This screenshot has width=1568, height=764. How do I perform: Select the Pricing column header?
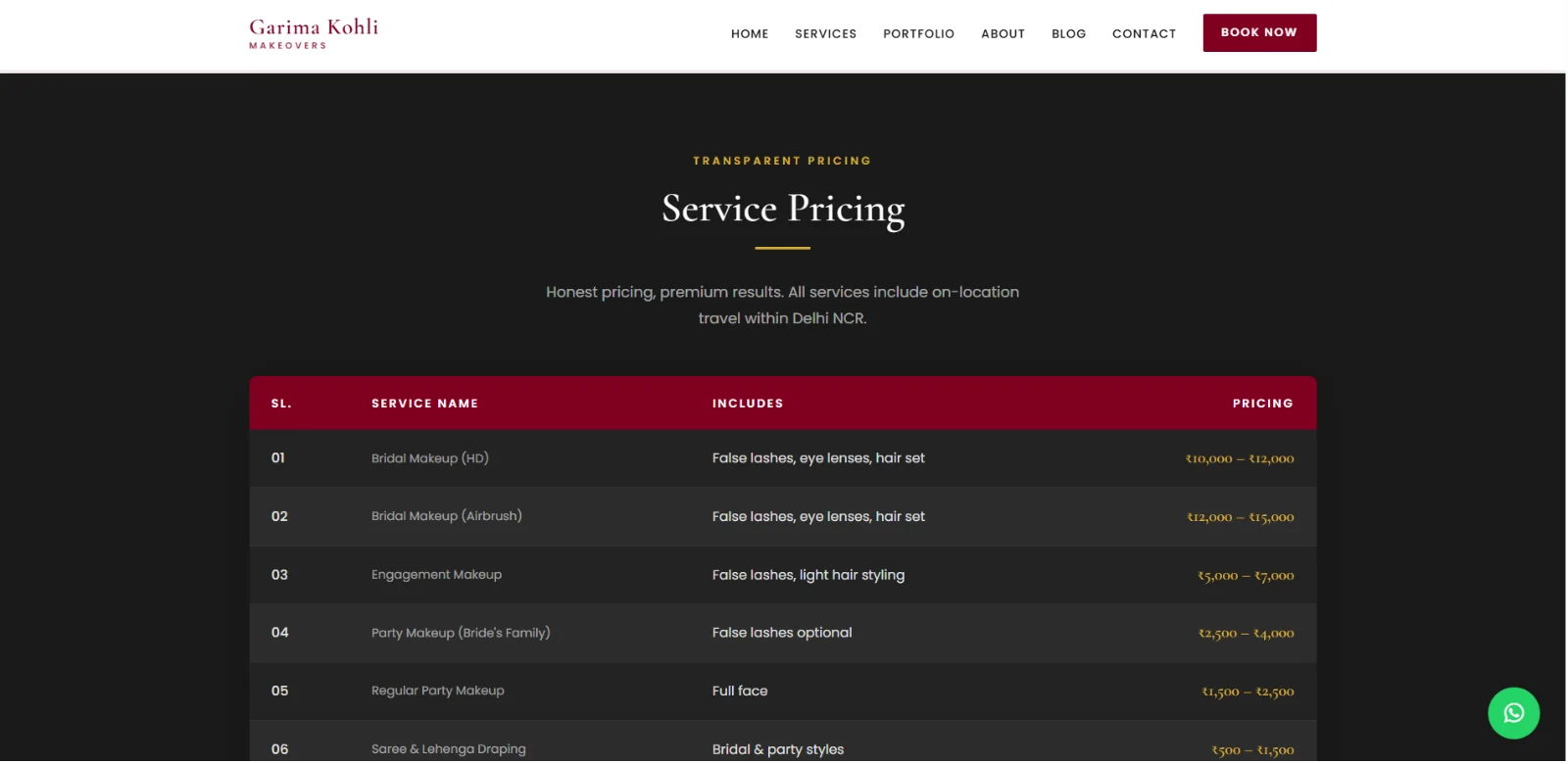click(1262, 404)
